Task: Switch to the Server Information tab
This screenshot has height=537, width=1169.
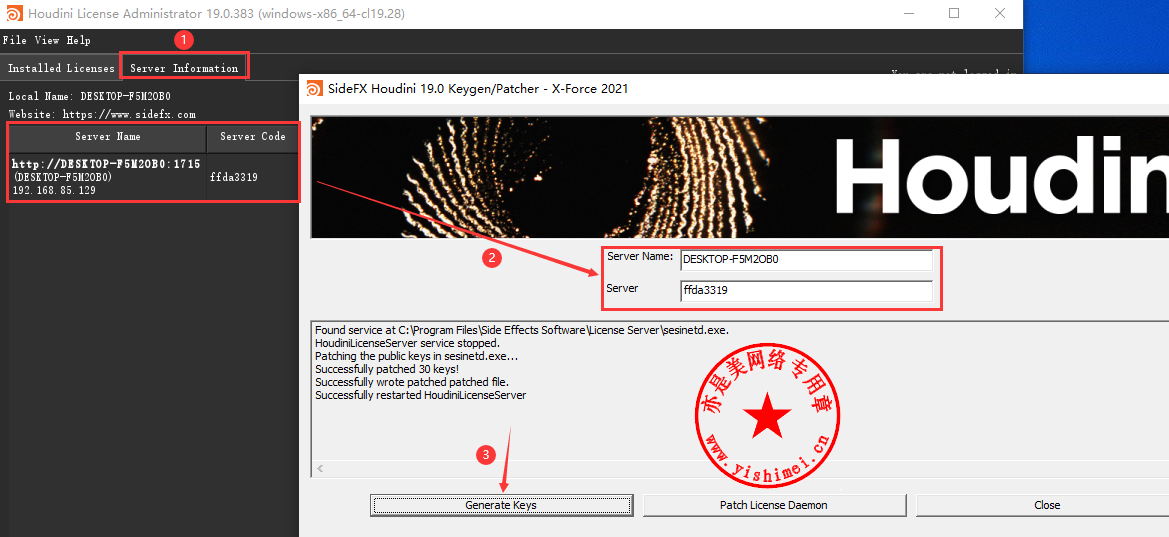Action: pyautogui.click(x=183, y=68)
